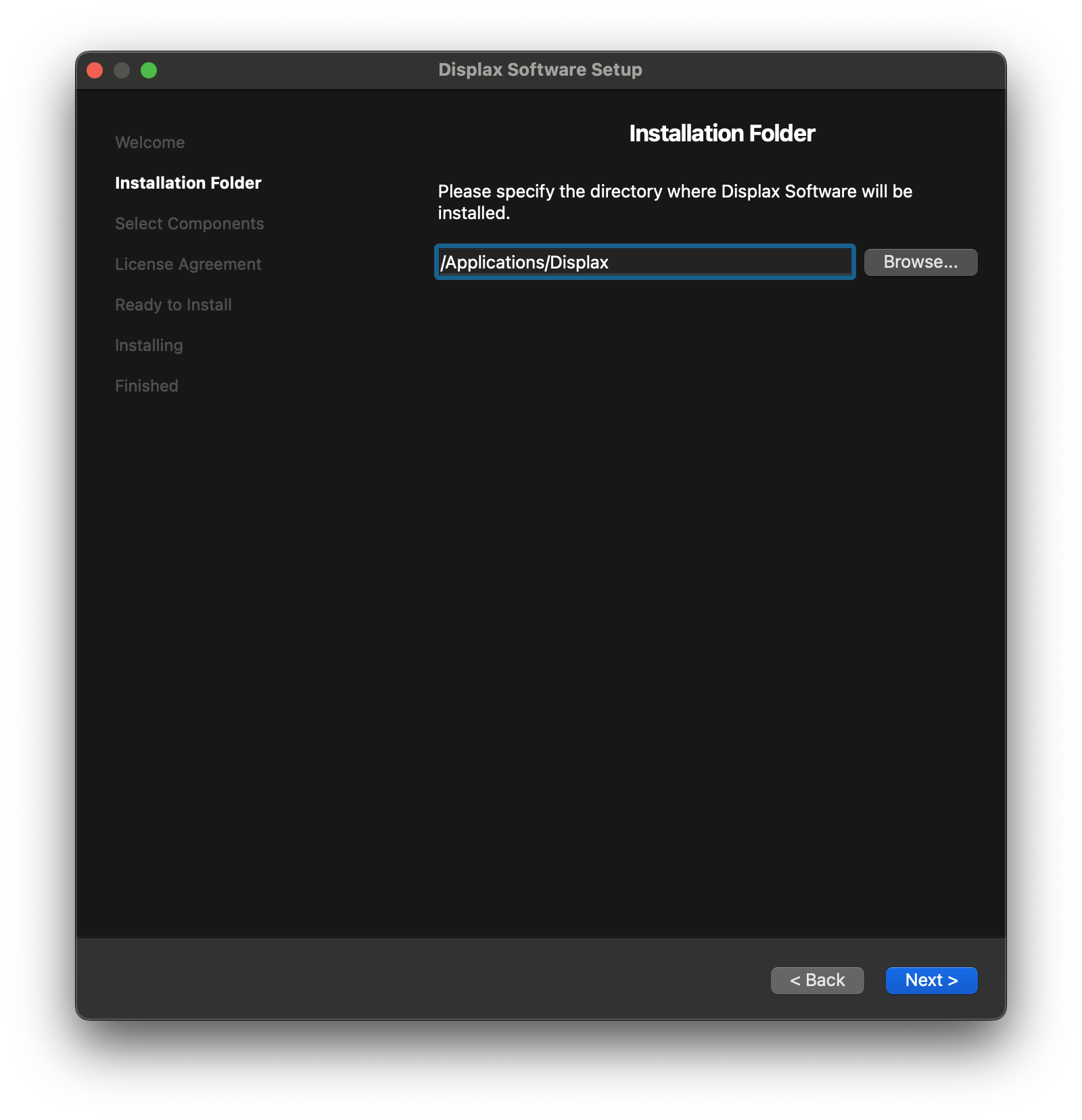Click the green zoom window button
Image resolution: width=1082 pixels, height=1120 pixels.
[149, 70]
